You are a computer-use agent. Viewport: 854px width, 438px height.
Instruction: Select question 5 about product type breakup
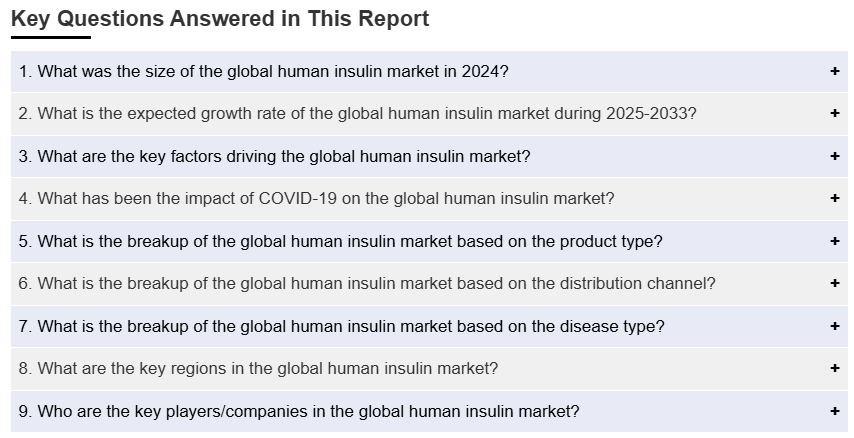[340, 241]
